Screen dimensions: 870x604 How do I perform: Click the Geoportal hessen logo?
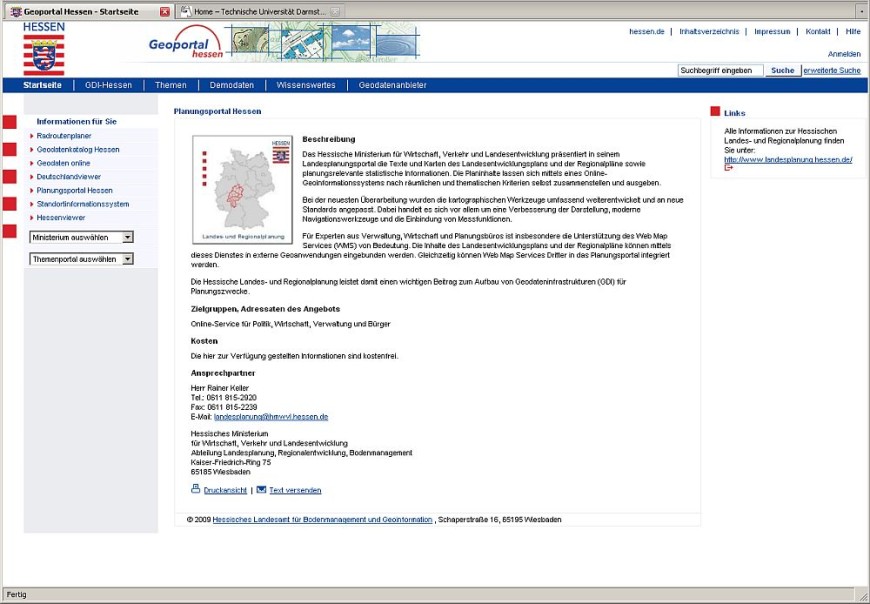pos(186,42)
